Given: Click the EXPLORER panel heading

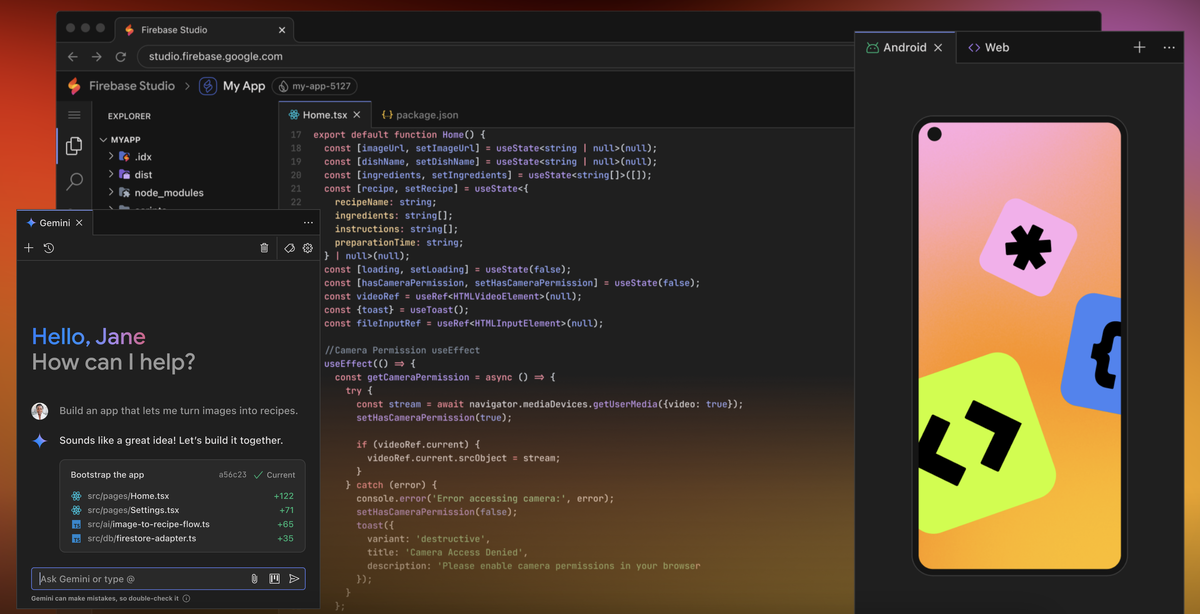Looking at the screenshot, I should click(x=129, y=116).
